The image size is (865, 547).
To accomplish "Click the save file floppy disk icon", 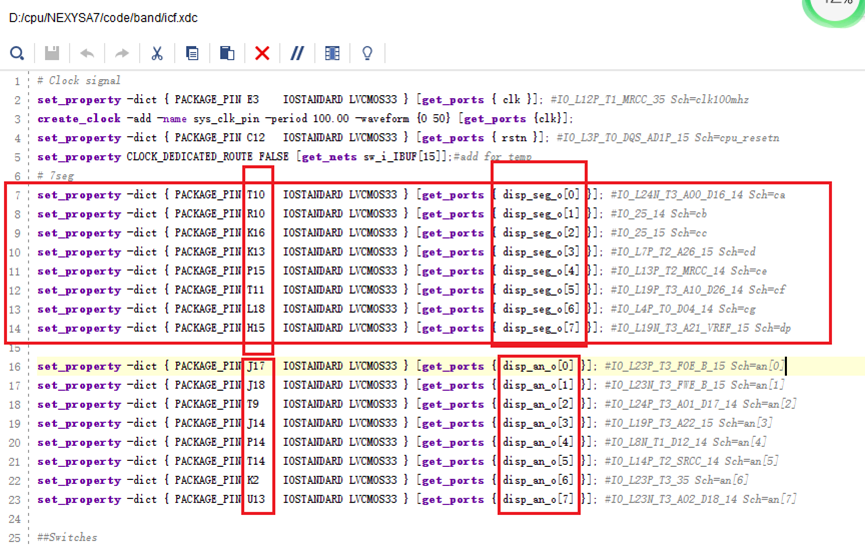I will pyautogui.click(x=52, y=53).
